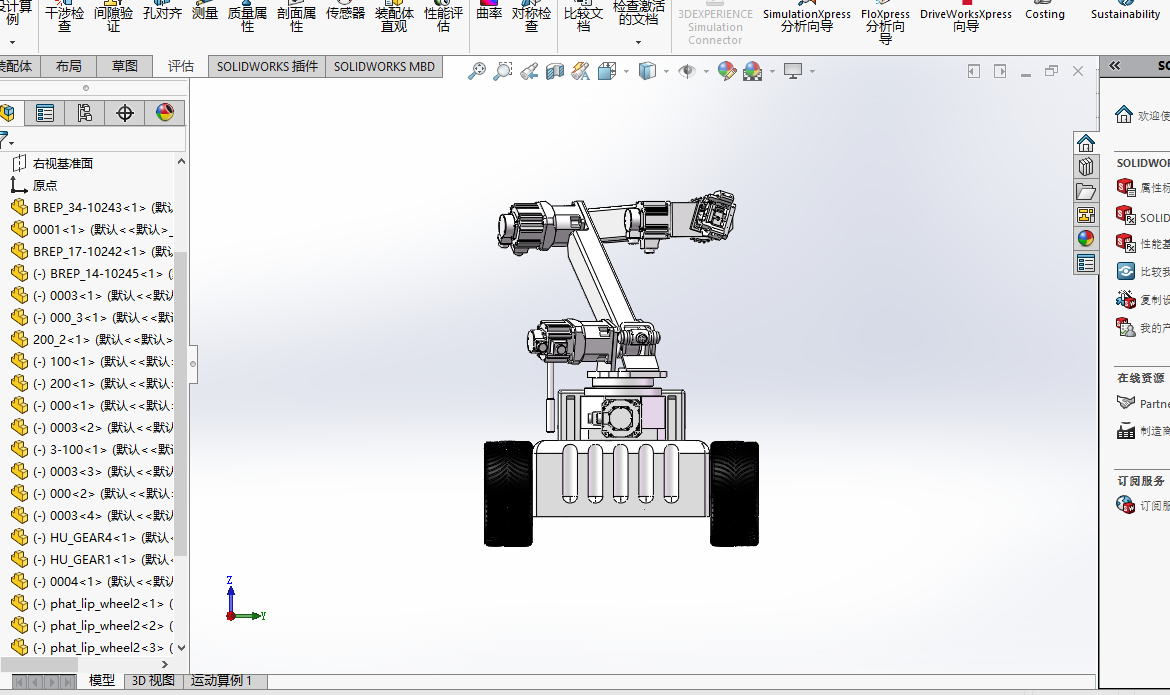Open the SOLIDWORKS MBD tab
The height and width of the screenshot is (695, 1170).
384,66
